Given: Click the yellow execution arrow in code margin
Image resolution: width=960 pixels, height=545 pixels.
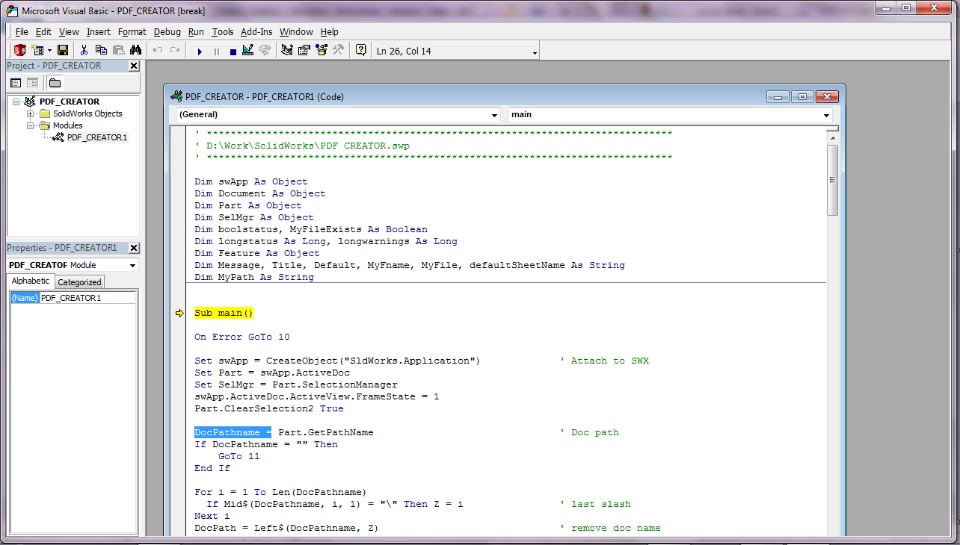Looking at the screenshot, I should click(x=179, y=313).
